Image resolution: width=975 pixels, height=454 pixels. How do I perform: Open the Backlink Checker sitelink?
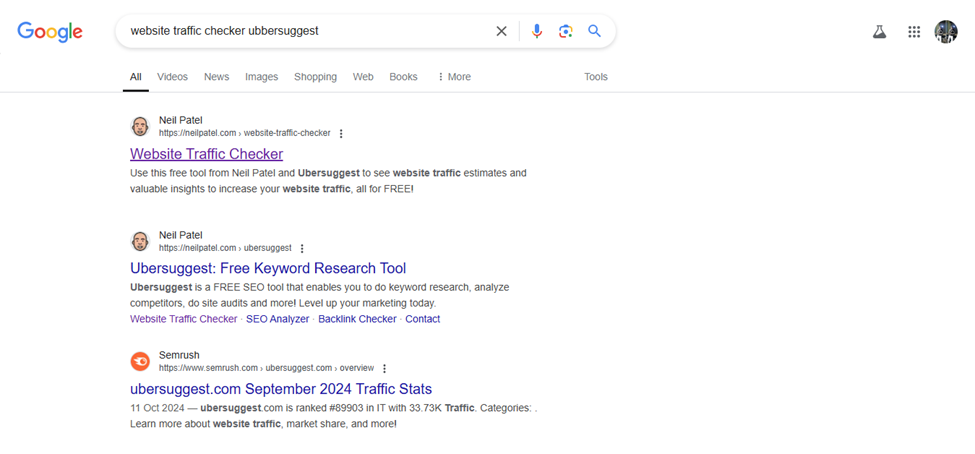point(357,319)
